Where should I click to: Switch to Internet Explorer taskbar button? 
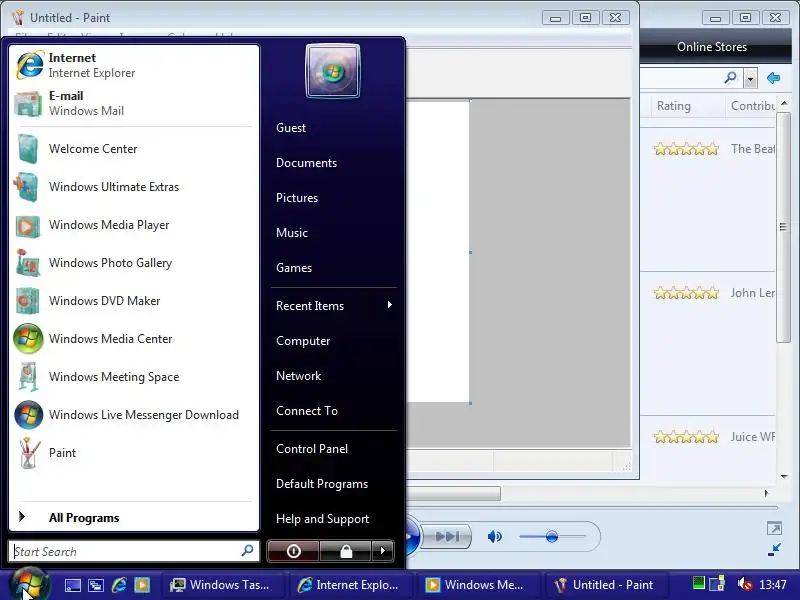[x=350, y=585]
